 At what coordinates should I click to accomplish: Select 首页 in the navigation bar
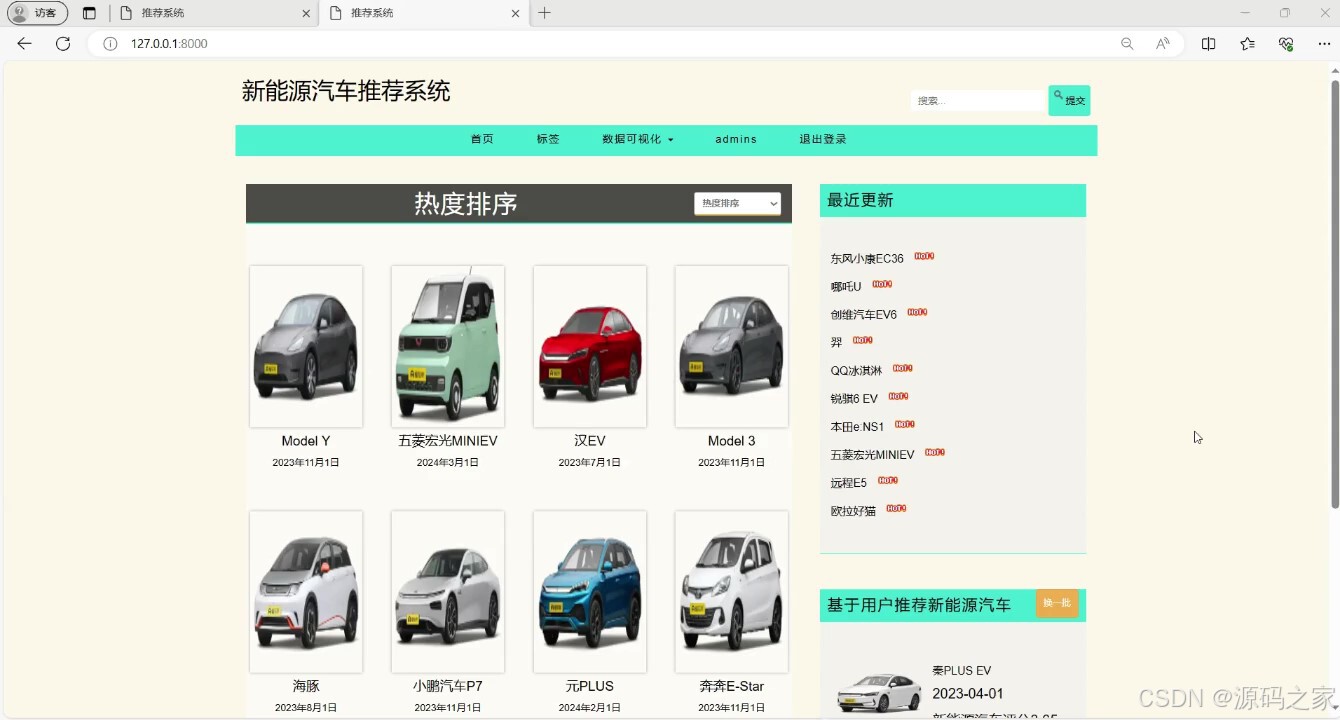point(481,139)
